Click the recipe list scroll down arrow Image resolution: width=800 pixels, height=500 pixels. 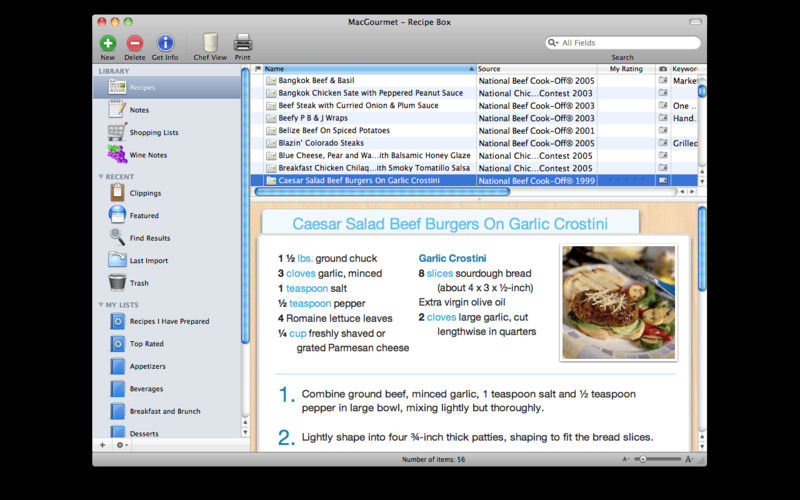coord(702,182)
